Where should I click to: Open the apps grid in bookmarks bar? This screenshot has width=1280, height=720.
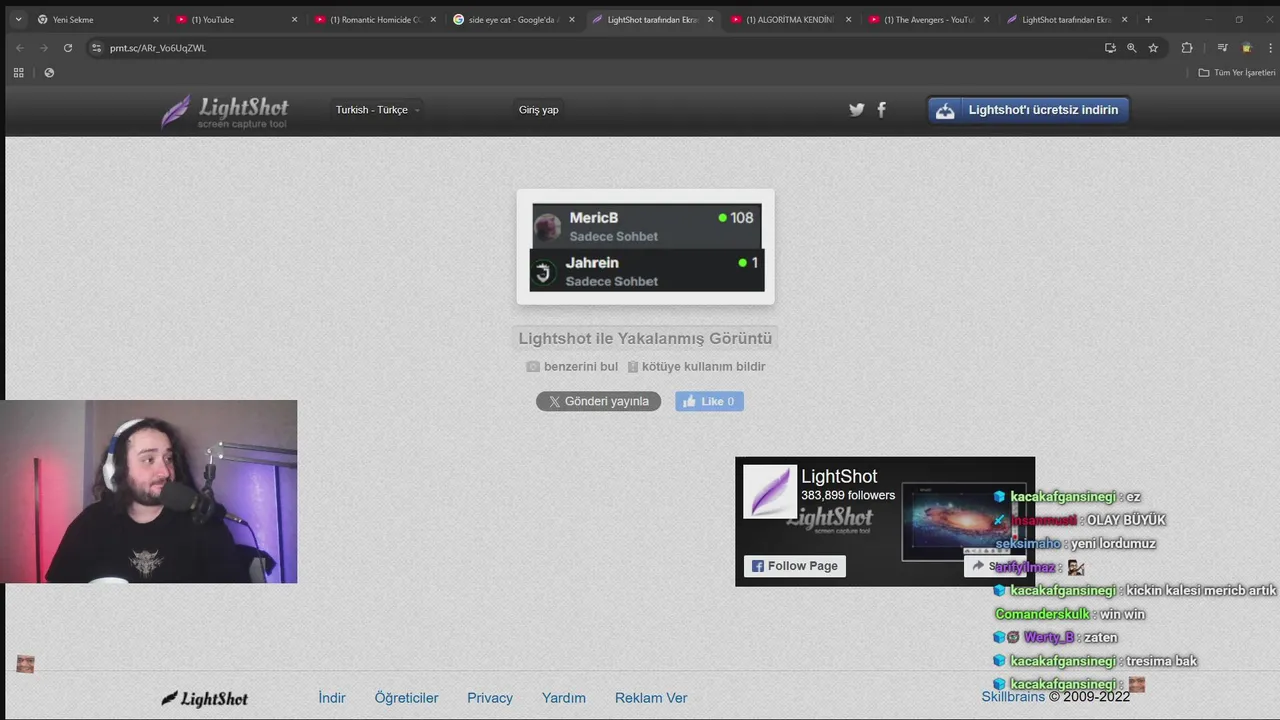[18, 73]
